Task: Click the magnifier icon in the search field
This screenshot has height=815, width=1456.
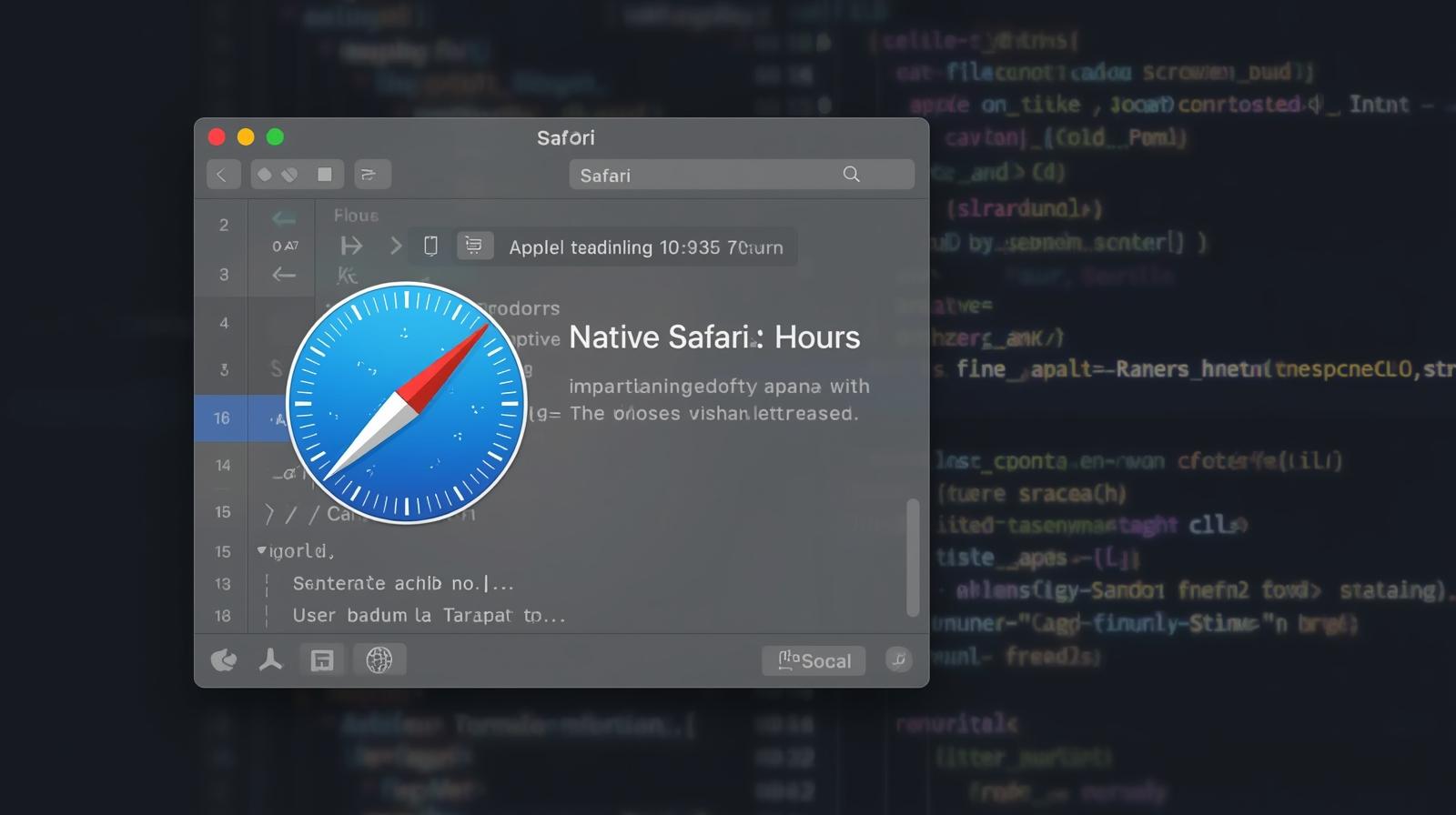Action: tap(851, 174)
